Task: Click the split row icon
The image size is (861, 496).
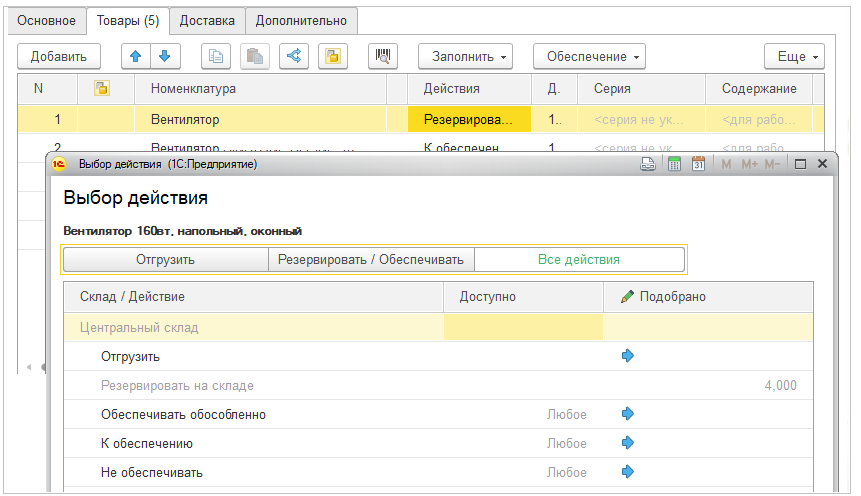Action: [294, 57]
